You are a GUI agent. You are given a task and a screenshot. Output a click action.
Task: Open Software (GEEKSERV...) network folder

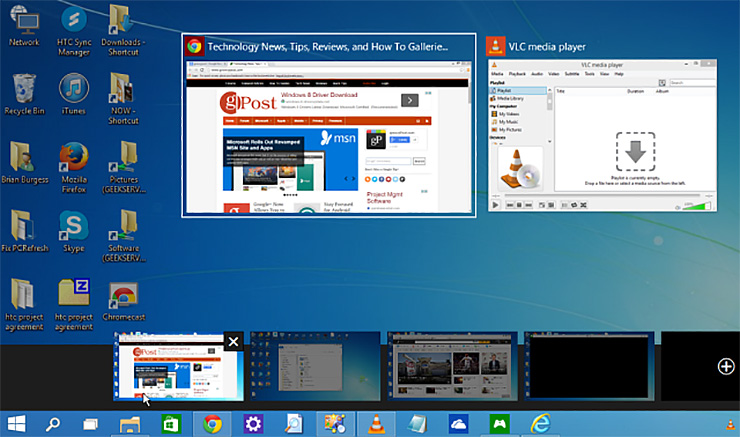pos(124,236)
